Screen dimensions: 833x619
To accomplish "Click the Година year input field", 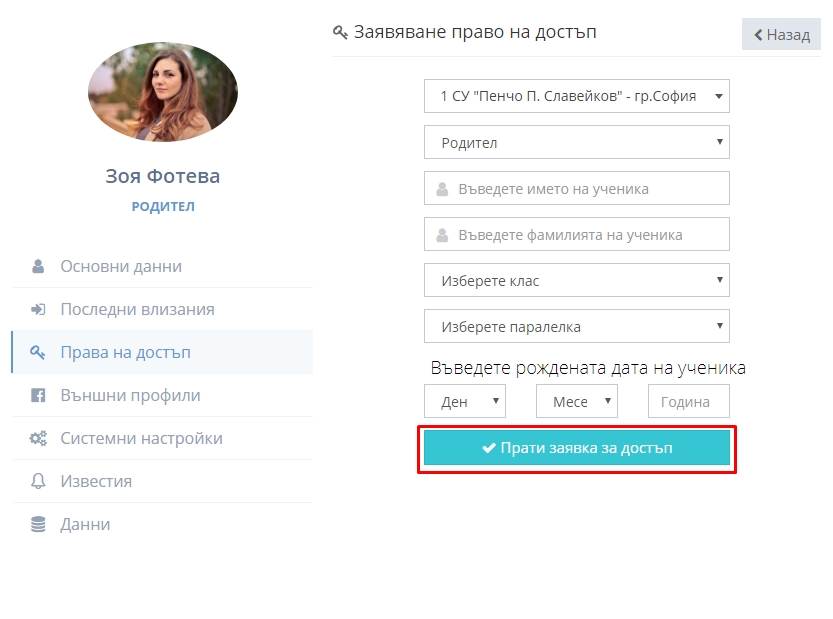I will (x=688, y=401).
